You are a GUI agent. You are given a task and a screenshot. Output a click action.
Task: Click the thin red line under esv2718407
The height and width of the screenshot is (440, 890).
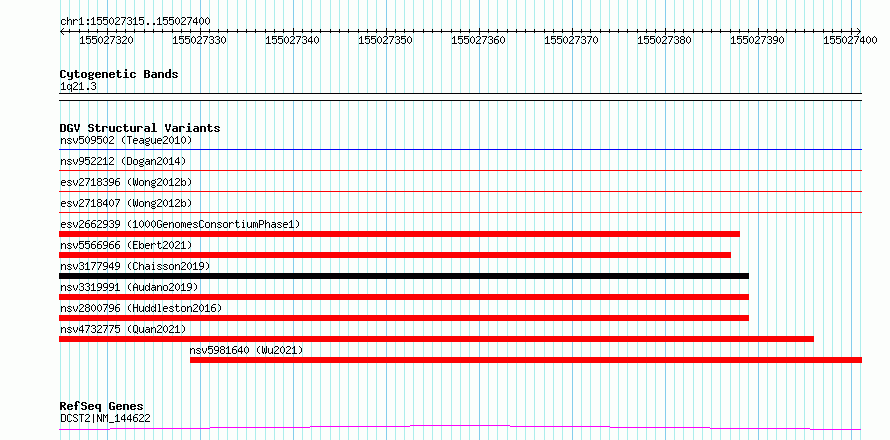click(x=461, y=212)
